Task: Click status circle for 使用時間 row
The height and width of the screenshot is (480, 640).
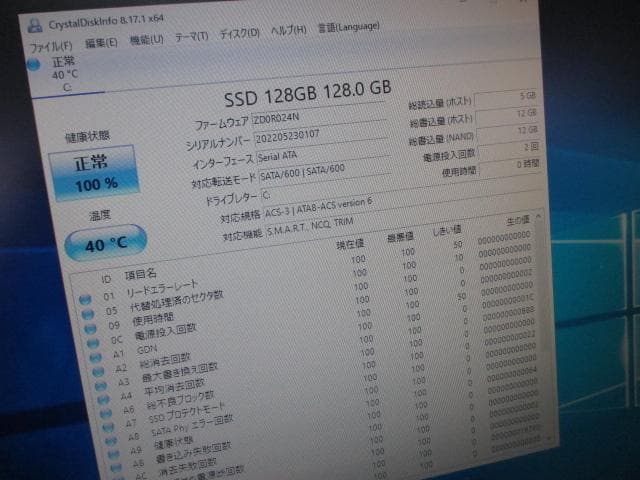Action: [x=90, y=329]
